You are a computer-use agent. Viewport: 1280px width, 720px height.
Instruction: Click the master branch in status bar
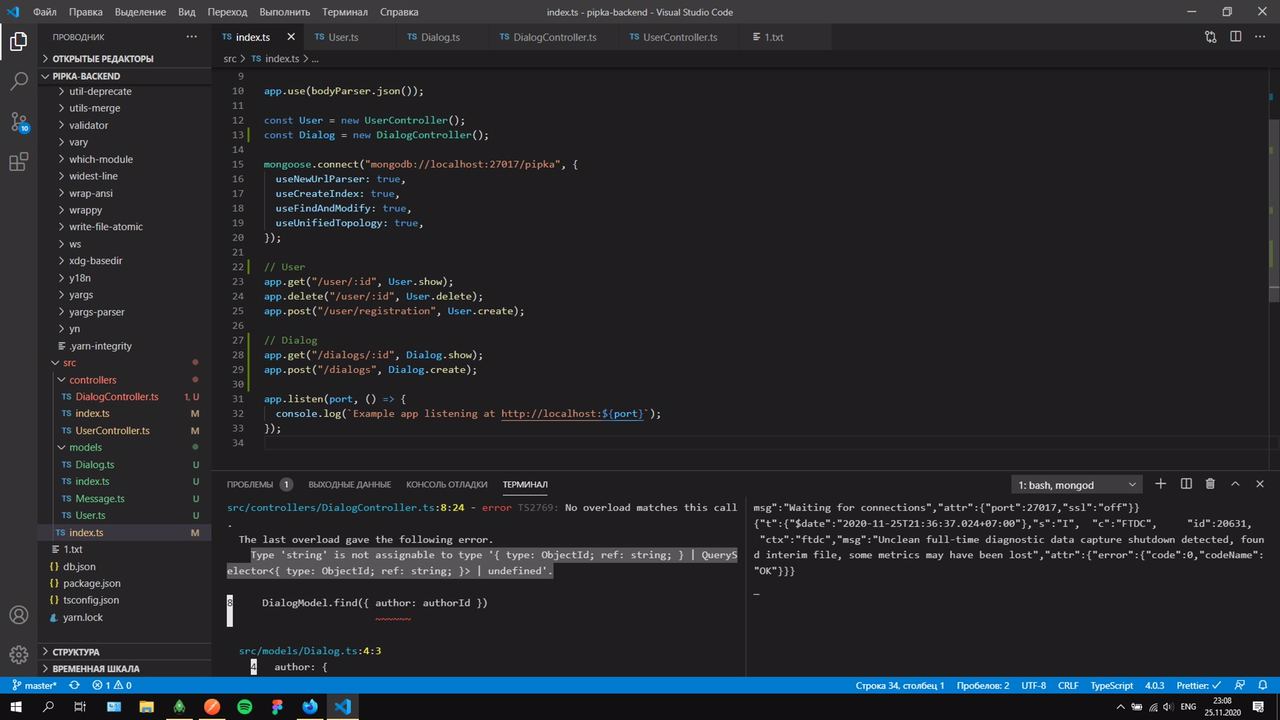pos(34,686)
